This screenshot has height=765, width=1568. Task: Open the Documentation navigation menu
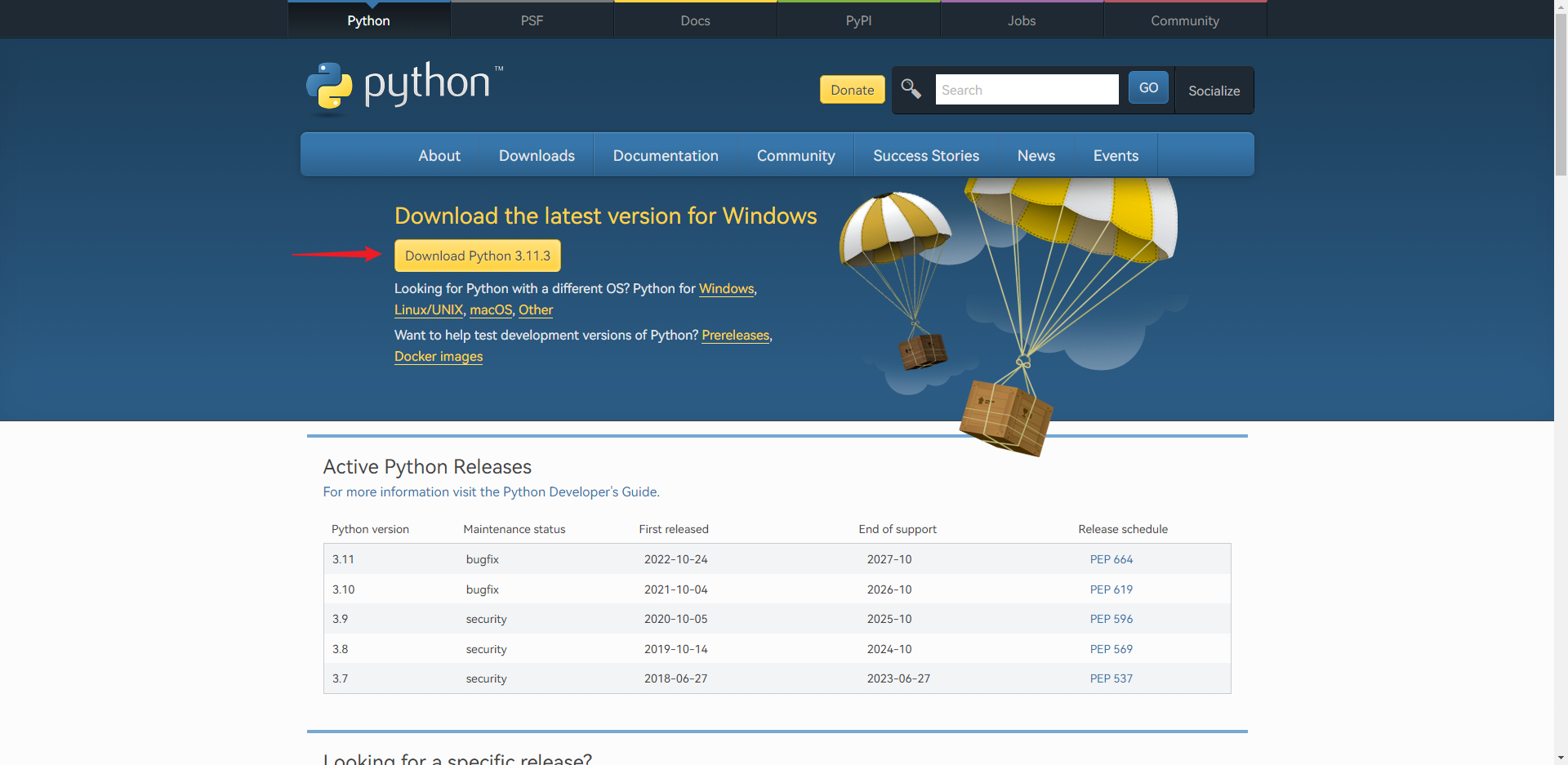666,155
